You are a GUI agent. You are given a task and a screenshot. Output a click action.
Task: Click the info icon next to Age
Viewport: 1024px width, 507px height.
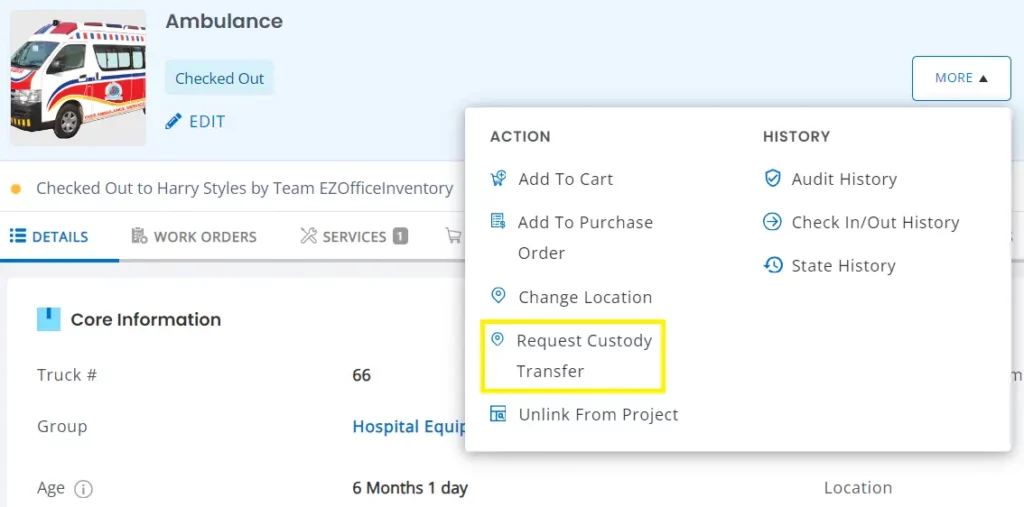84,489
